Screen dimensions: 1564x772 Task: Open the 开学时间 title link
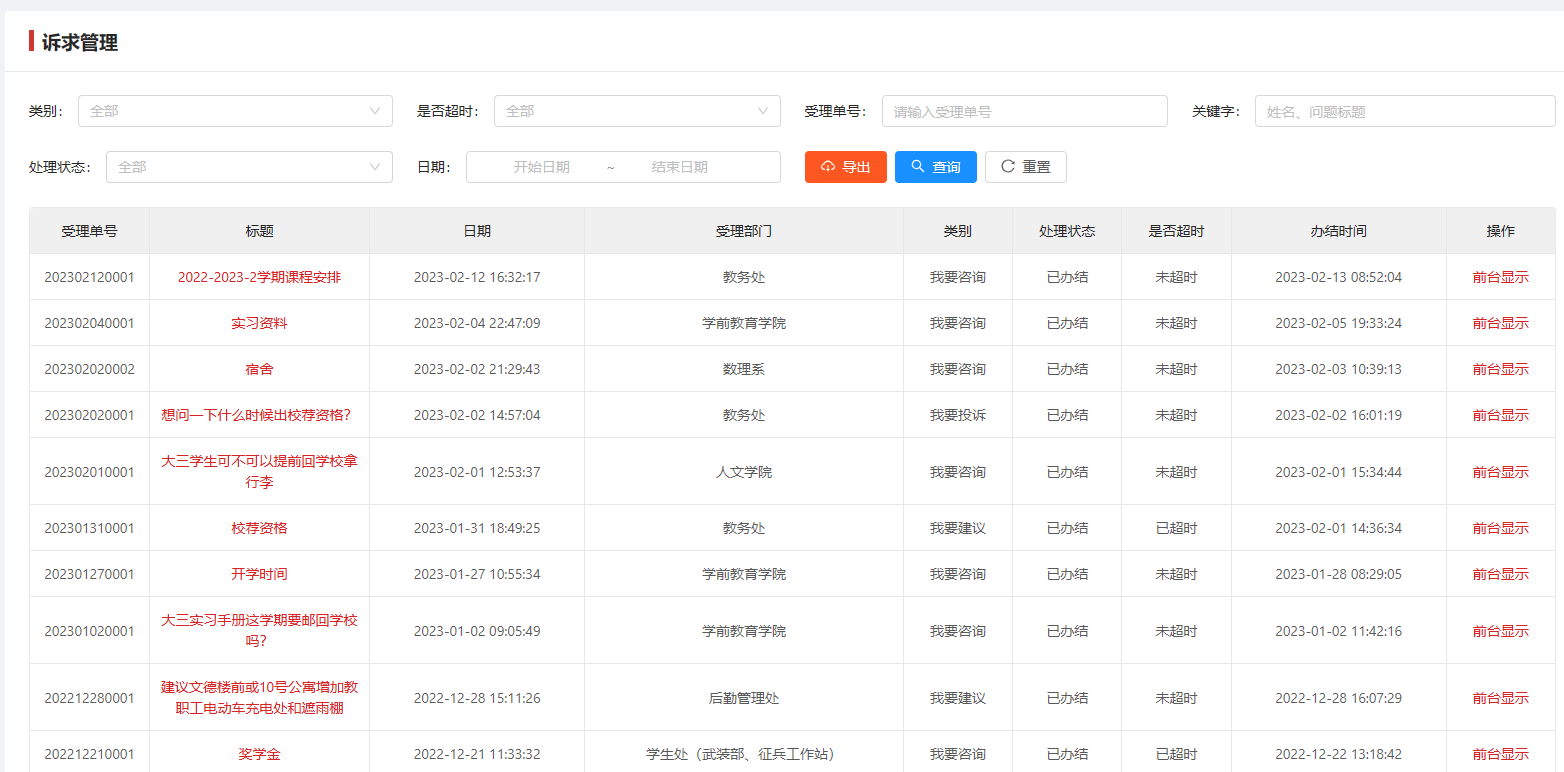[x=259, y=574]
